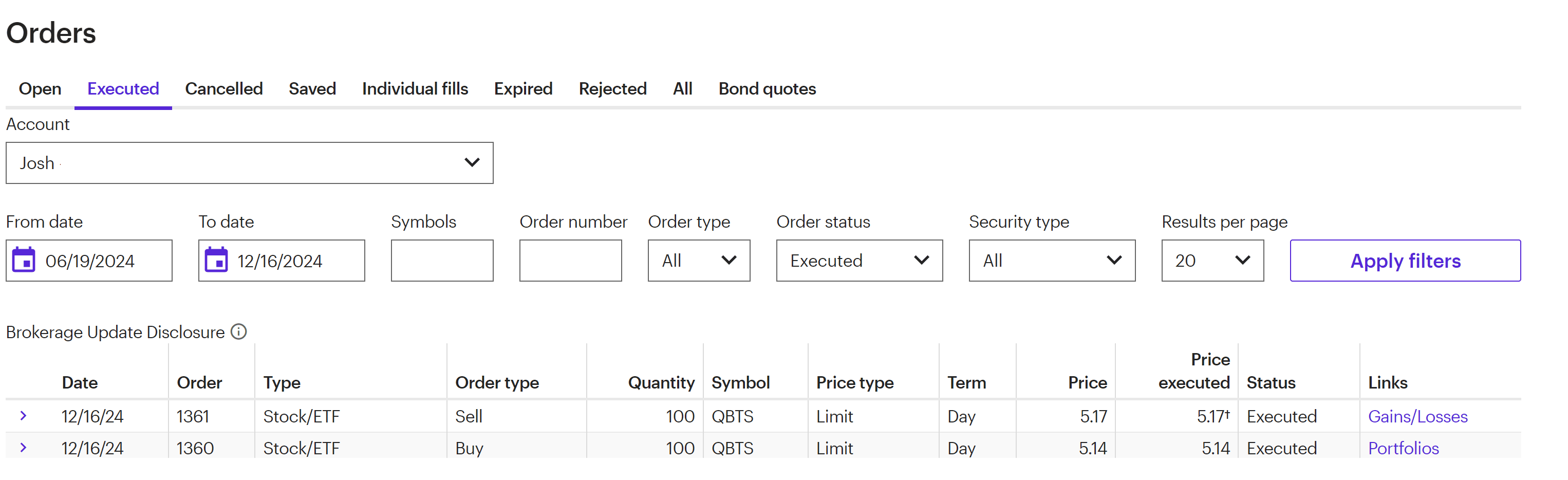Viewport: 1568px width, 480px height.
Task: Open the Security type dropdown
Action: [1051, 260]
